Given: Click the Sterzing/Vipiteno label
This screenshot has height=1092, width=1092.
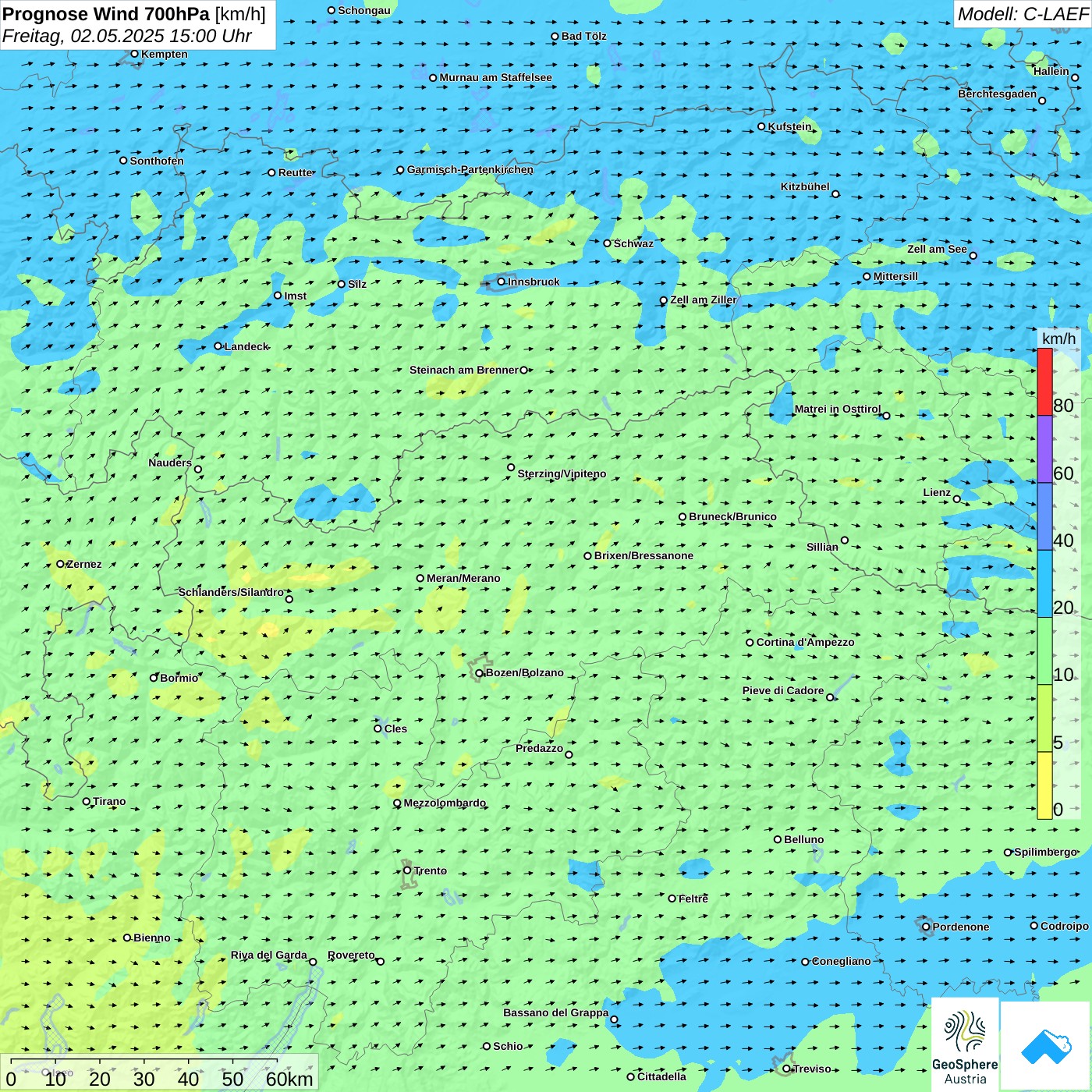Looking at the screenshot, I should (x=562, y=473).
